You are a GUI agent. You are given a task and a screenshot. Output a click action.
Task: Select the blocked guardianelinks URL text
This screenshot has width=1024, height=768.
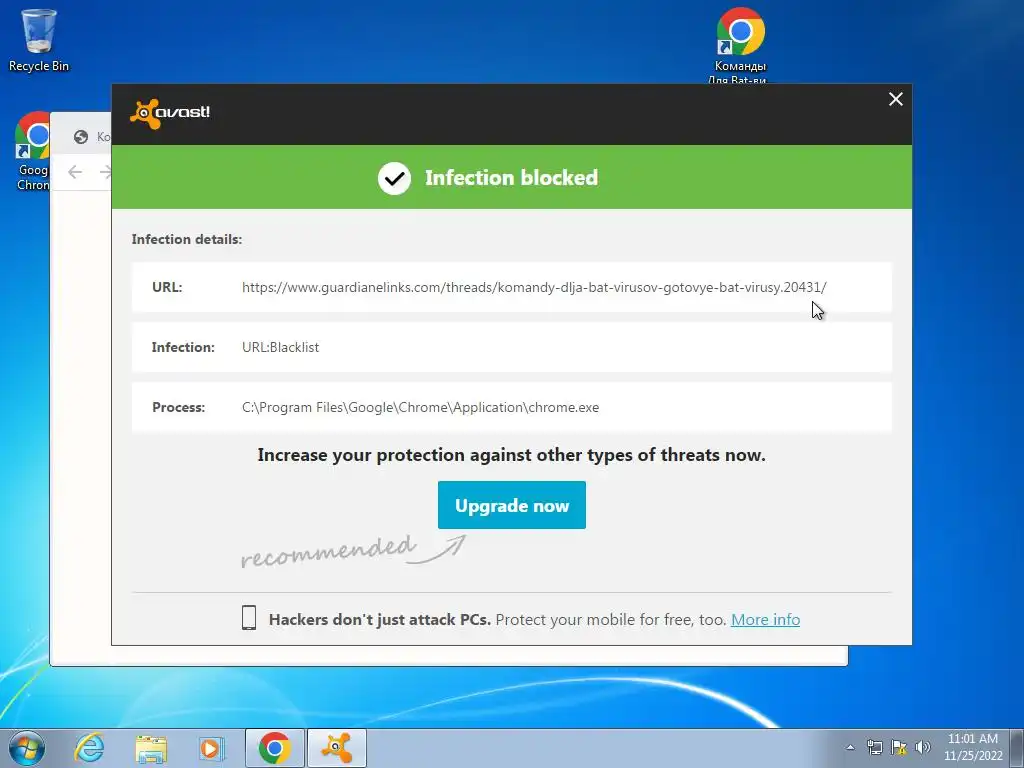coord(534,287)
